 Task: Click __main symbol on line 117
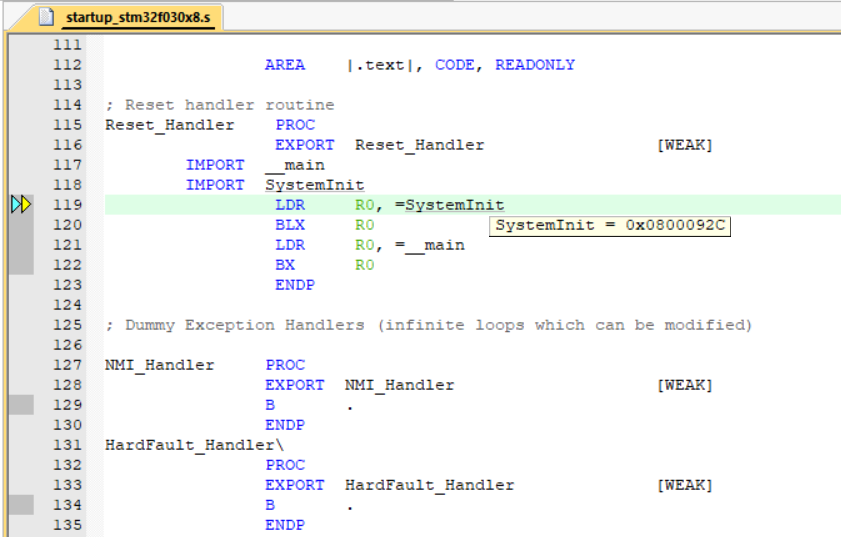click(x=295, y=165)
